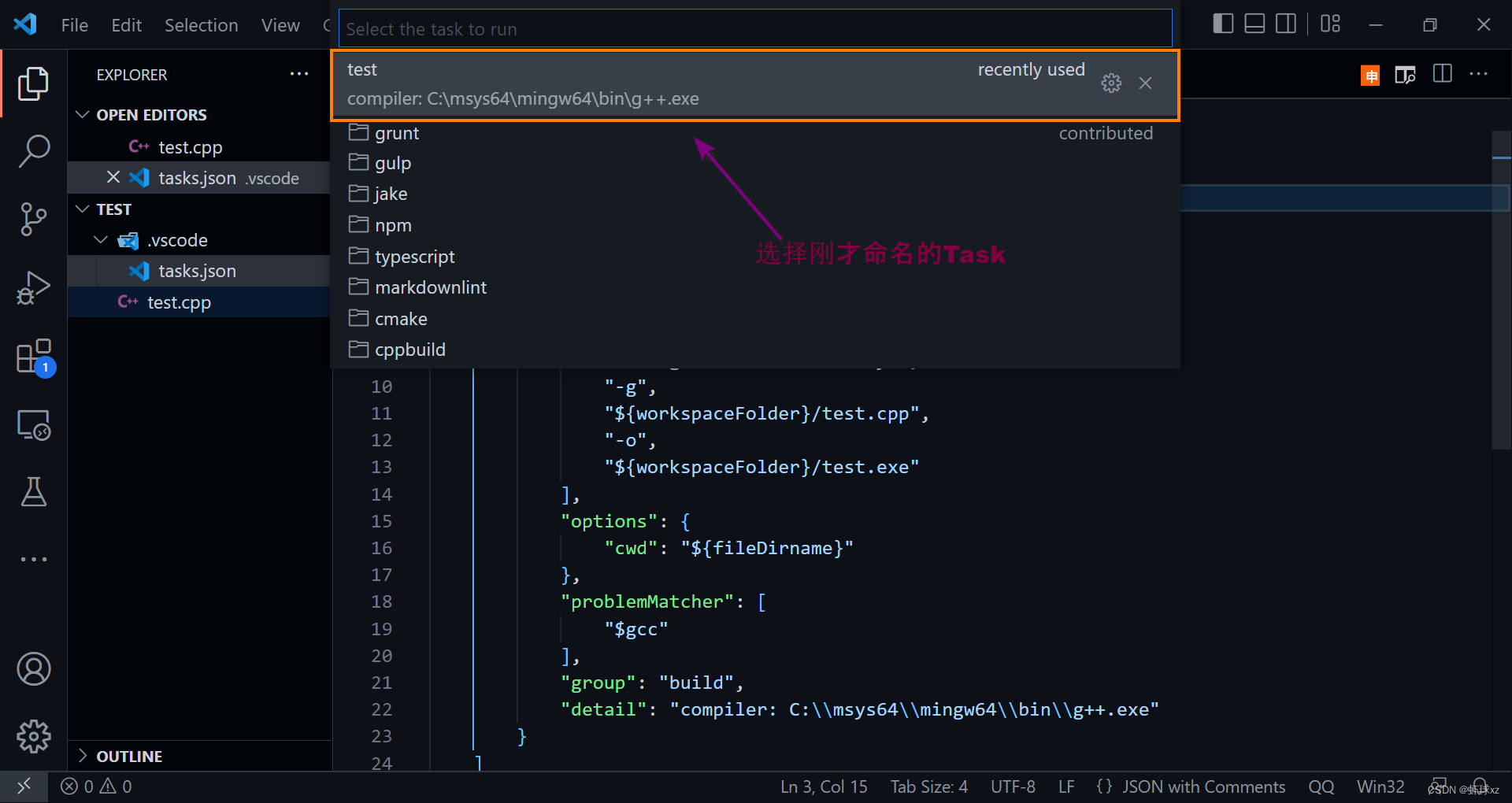Toggle the secondary side bar layout
The height and width of the screenshot is (803, 1512).
[1286, 24]
